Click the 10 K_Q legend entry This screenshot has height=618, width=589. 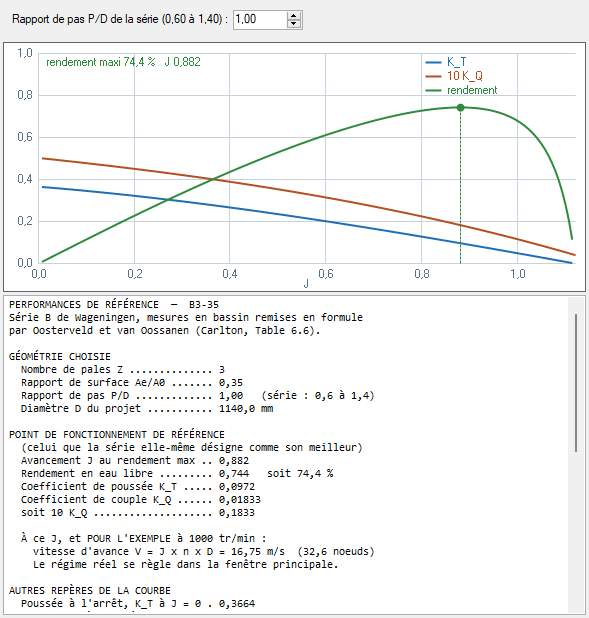click(x=454, y=76)
